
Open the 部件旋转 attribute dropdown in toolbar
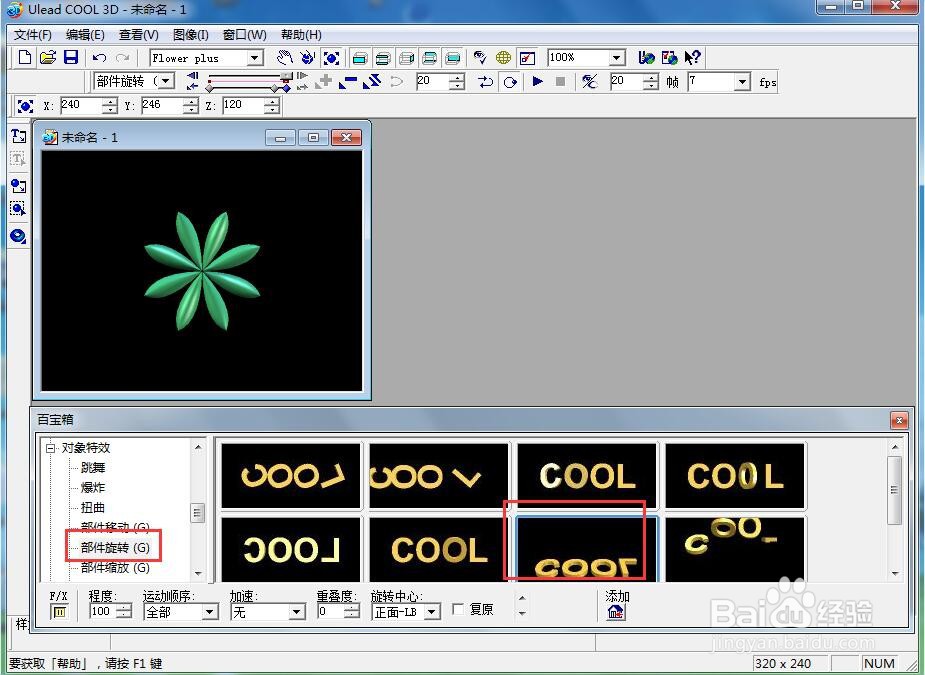click(167, 81)
